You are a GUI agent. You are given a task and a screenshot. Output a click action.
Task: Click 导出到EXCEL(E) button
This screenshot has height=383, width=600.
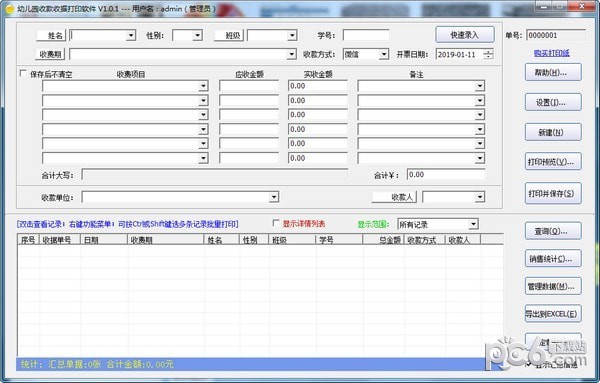(553, 314)
